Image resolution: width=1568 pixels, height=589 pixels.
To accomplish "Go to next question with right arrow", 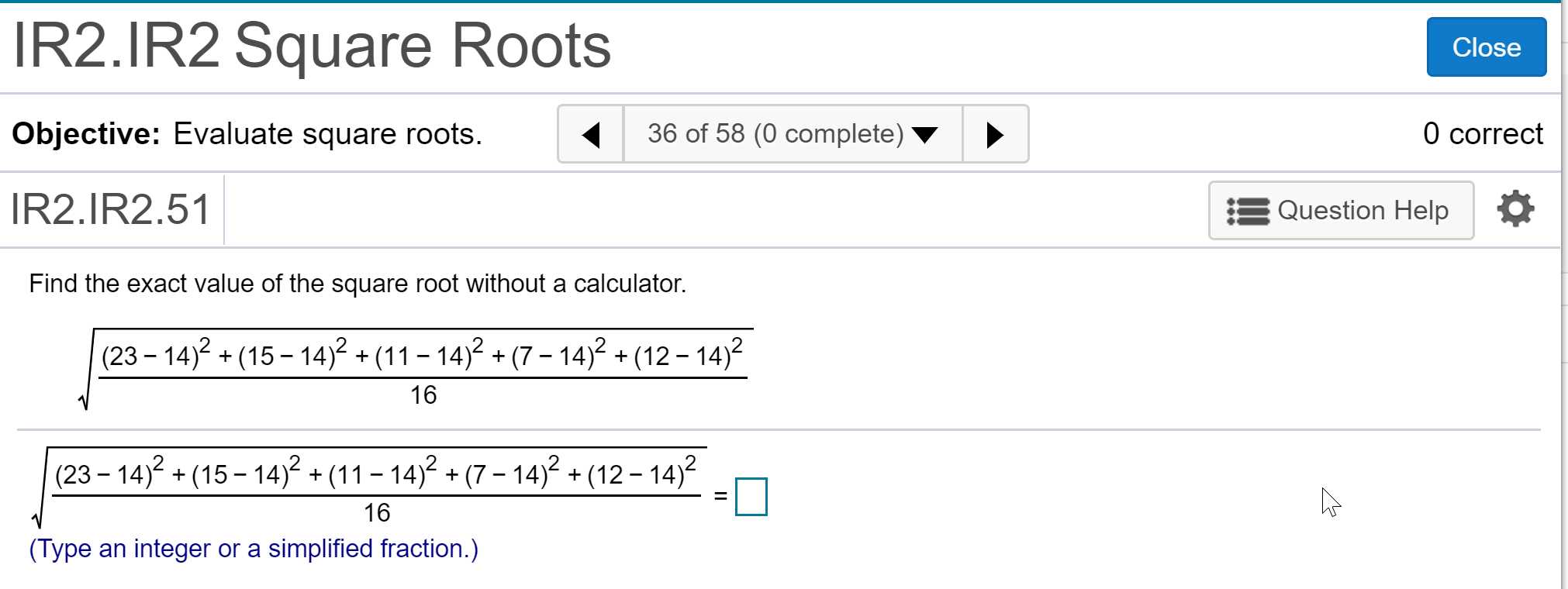I will [x=995, y=134].
